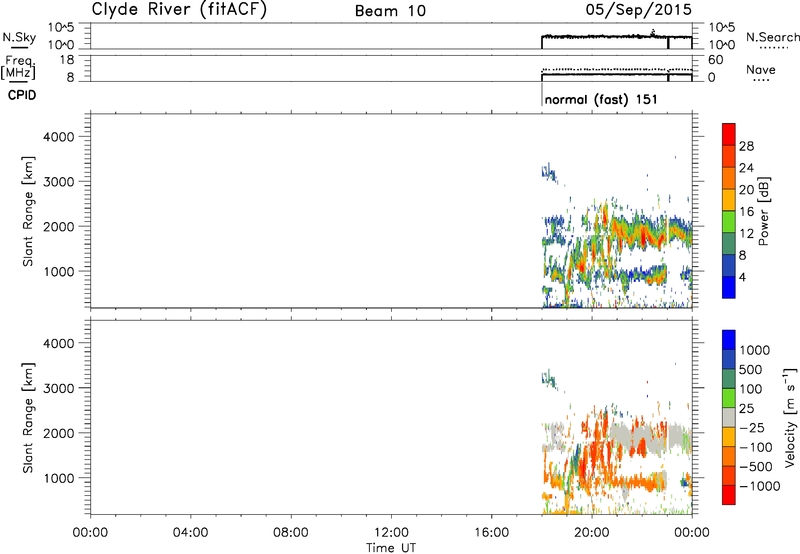This screenshot has height=554, width=800.
Task: Click the gray -25 to 25 velocity color segment
Action: click(729, 417)
